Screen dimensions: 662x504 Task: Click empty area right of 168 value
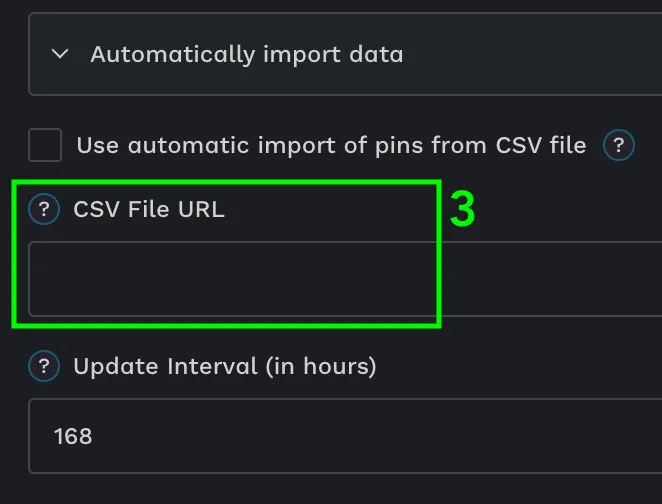[377, 436]
